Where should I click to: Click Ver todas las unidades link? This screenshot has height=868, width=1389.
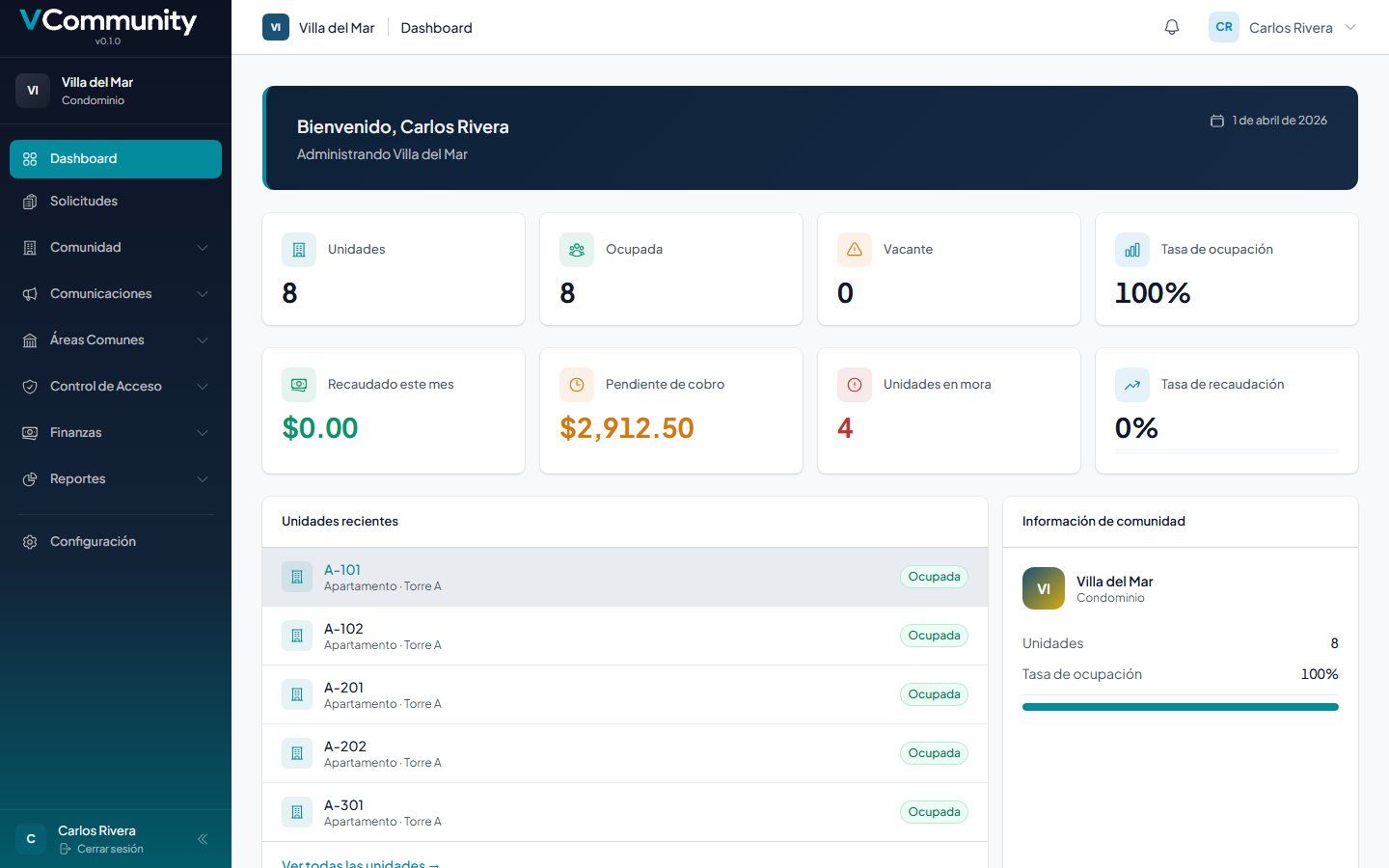360,861
